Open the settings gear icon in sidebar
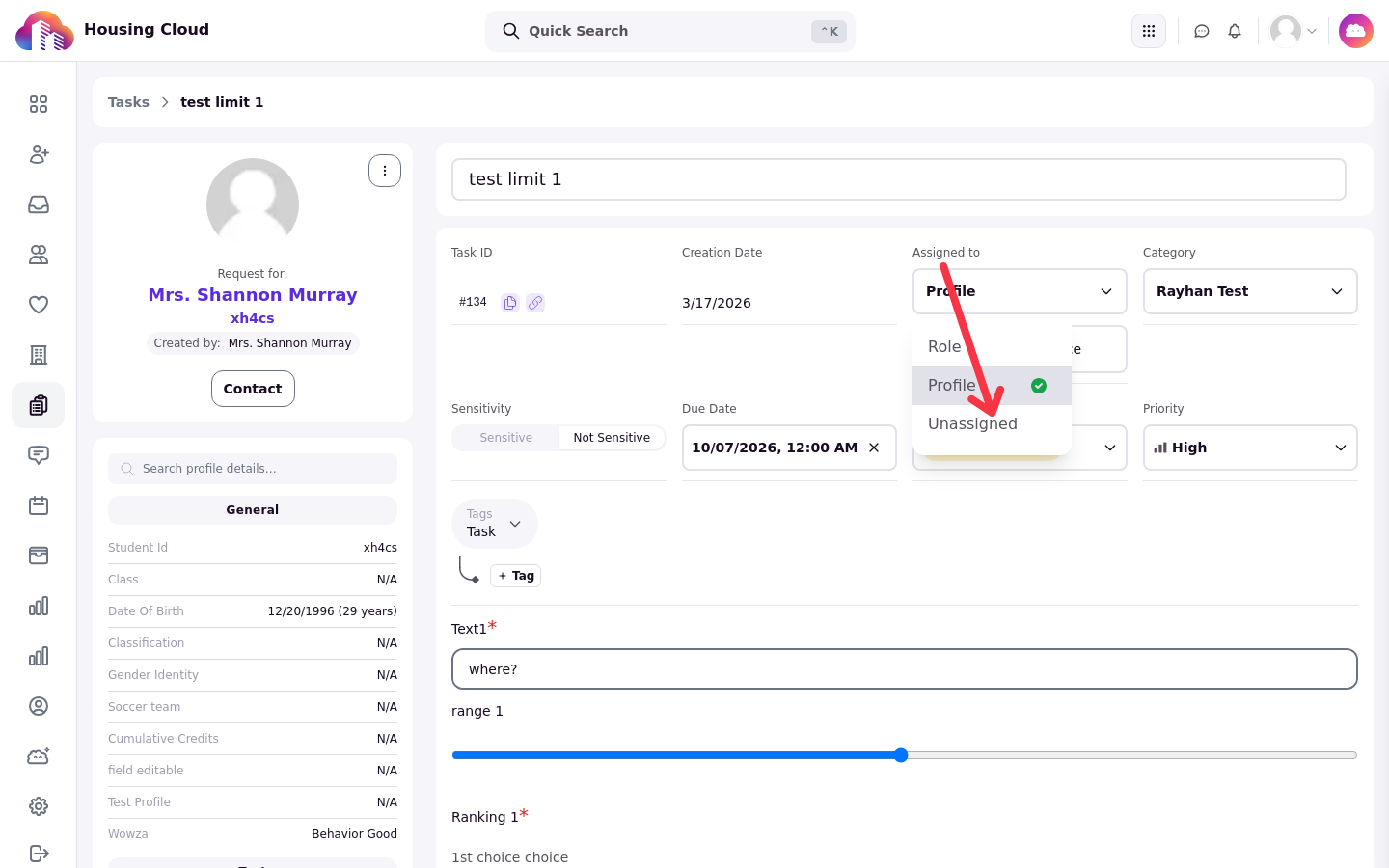Viewport: 1389px width, 868px height. coord(39,806)
